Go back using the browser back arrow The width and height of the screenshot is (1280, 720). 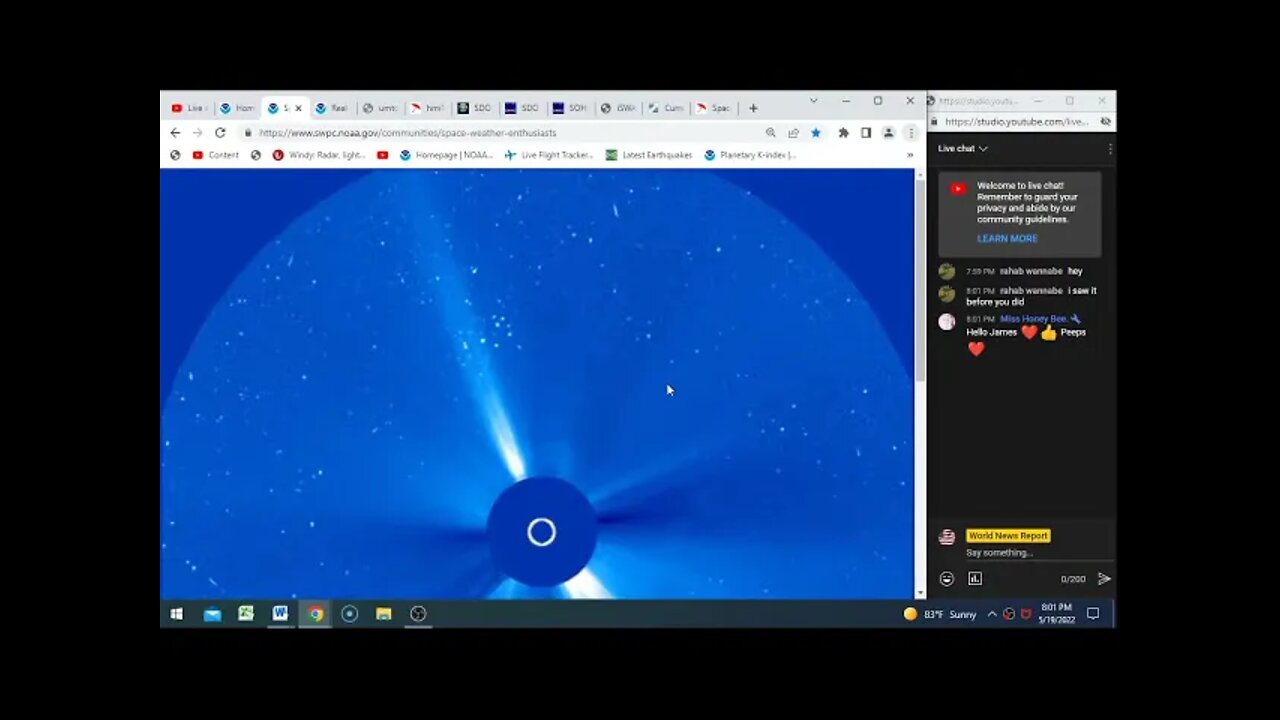point(175,132)
